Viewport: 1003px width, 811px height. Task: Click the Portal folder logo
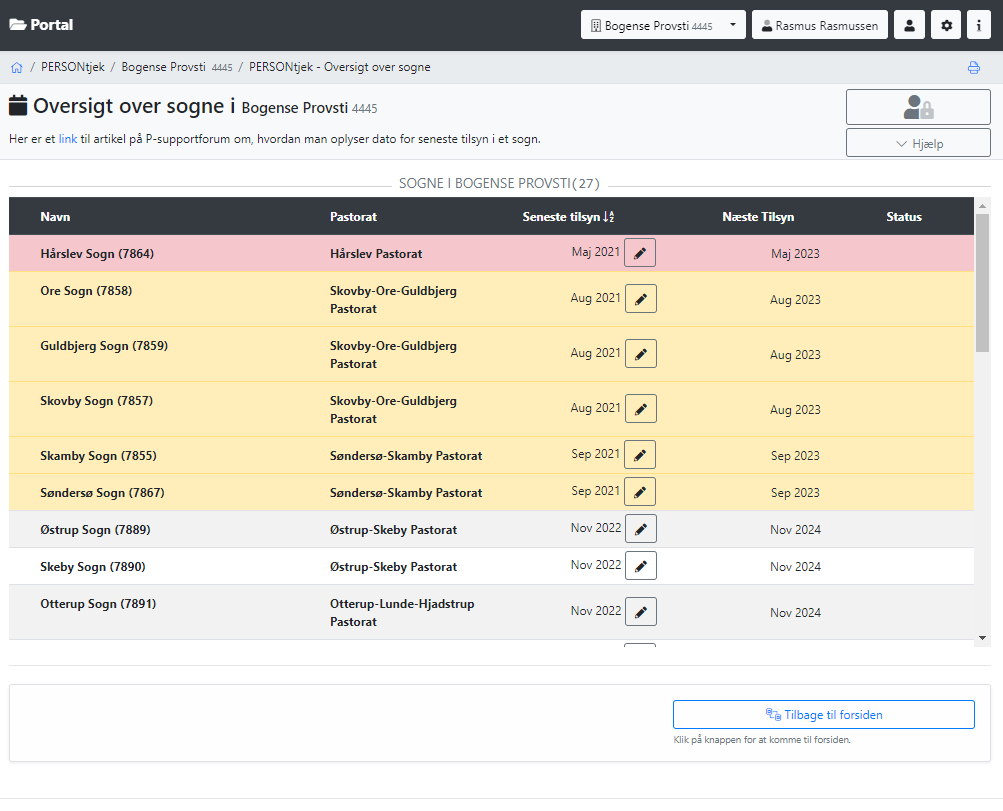[42, 25]
